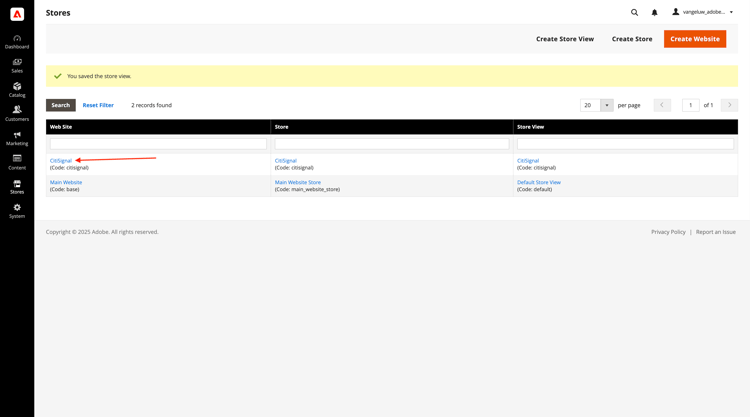750x417 pixels.
Task: Open the Customers menu
Action: [17, 114]
